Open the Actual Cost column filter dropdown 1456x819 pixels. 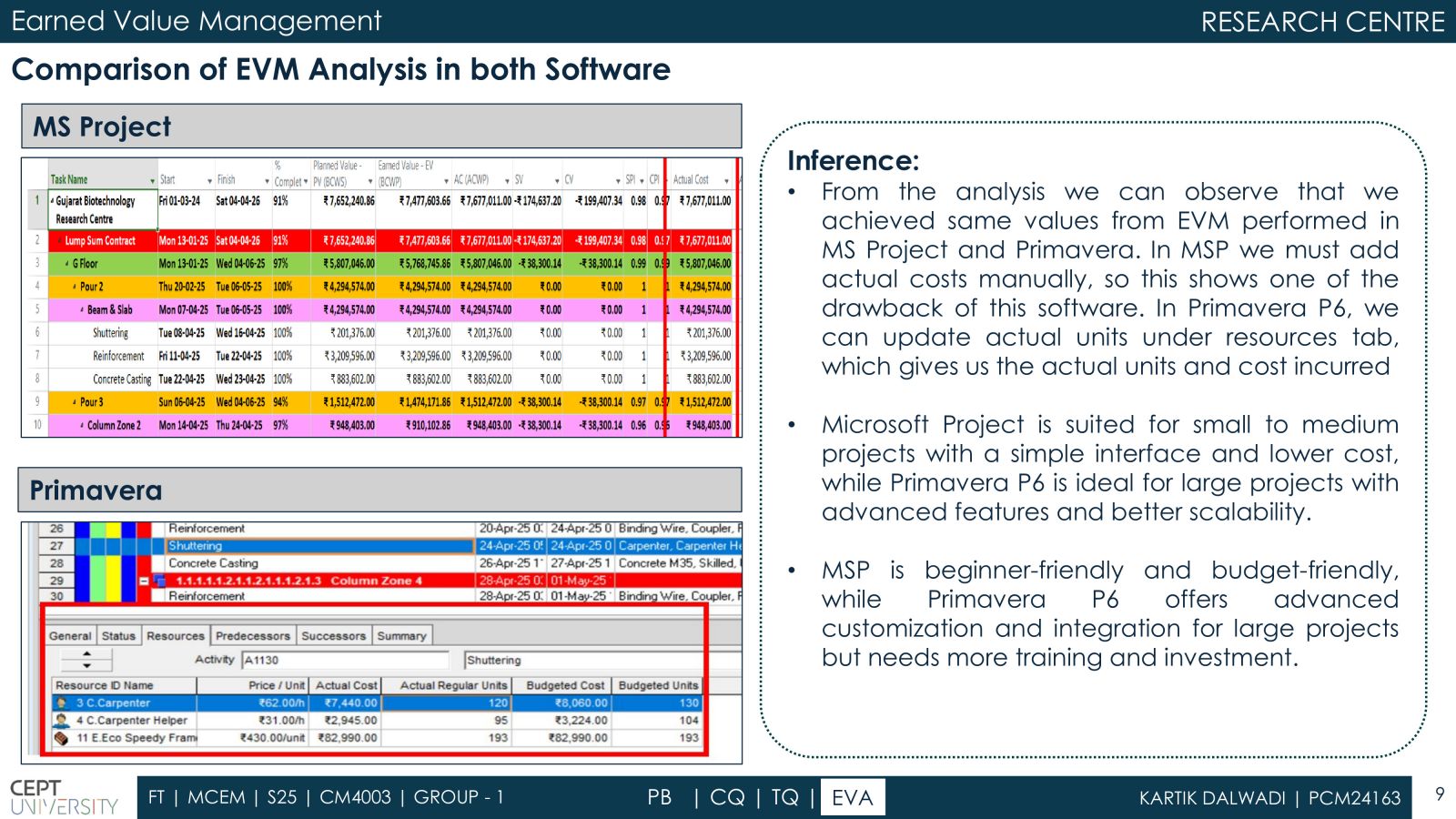[x=726, y=180]
